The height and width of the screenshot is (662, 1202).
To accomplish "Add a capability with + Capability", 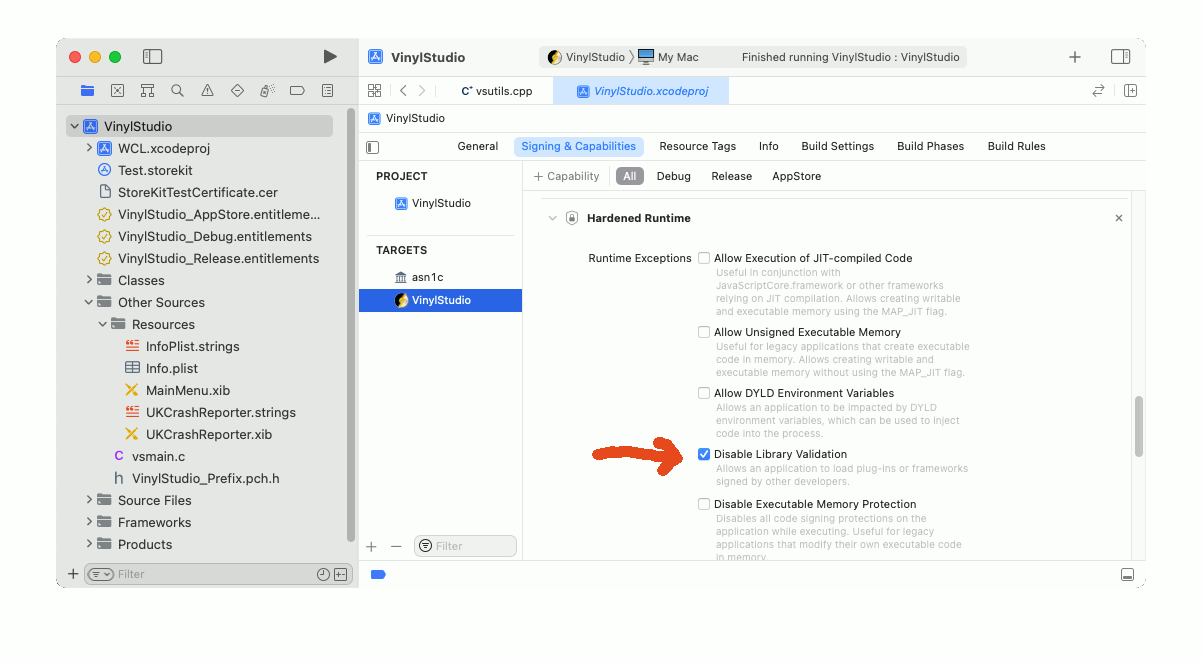I will point(566,176).
